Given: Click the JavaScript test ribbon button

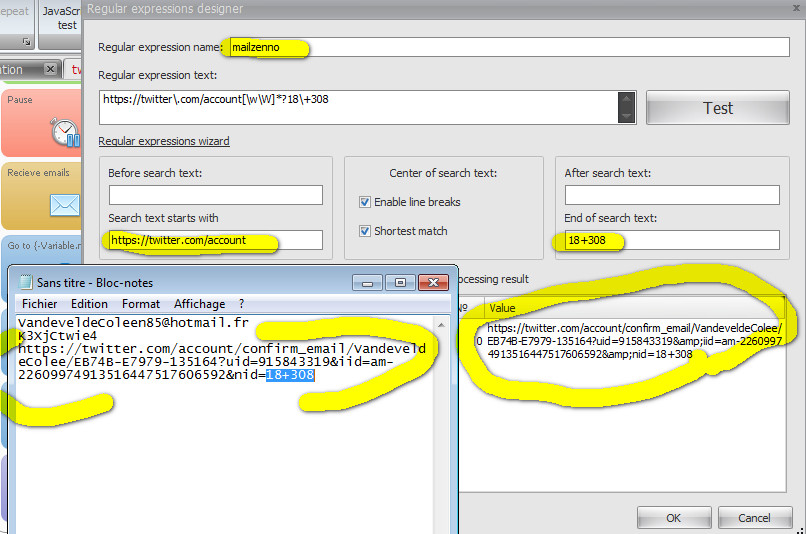Looking at the screenshot, I should [x=63, y=18].
